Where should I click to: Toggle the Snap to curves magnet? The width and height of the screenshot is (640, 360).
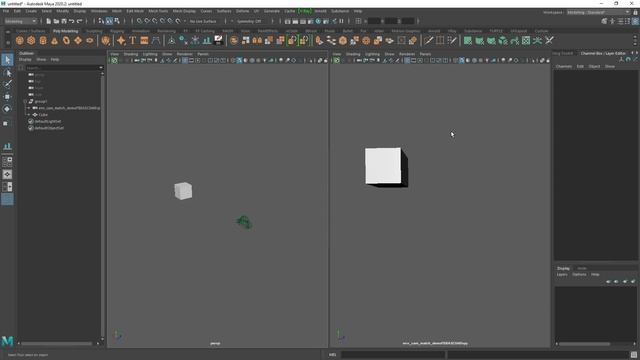pos(147,21)
